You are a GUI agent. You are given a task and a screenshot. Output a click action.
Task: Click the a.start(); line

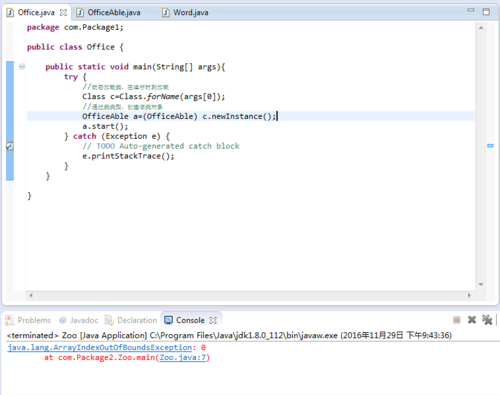(x=105, y=126)
